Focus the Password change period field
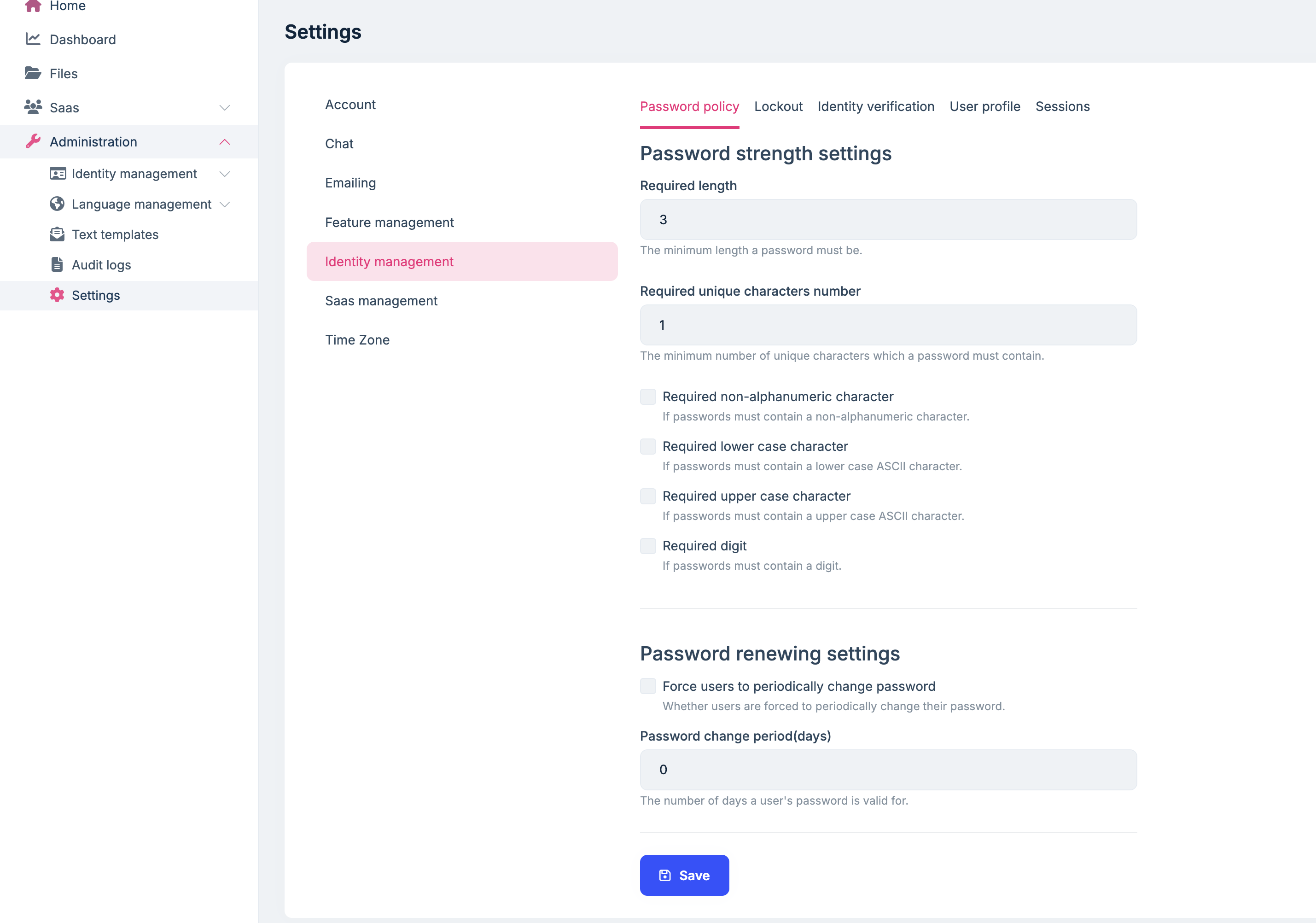Screen dimensions: 1316x923 pos(888,770)
